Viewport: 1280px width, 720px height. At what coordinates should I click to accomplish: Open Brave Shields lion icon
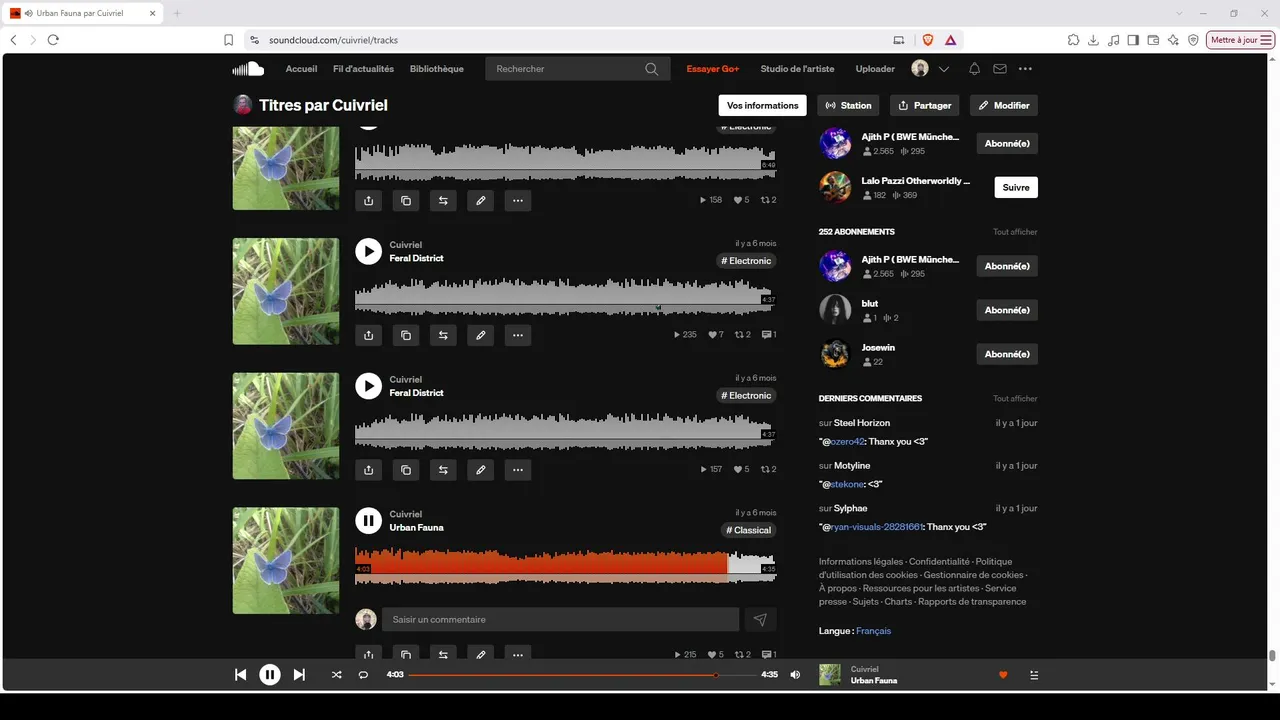[927, 40]
